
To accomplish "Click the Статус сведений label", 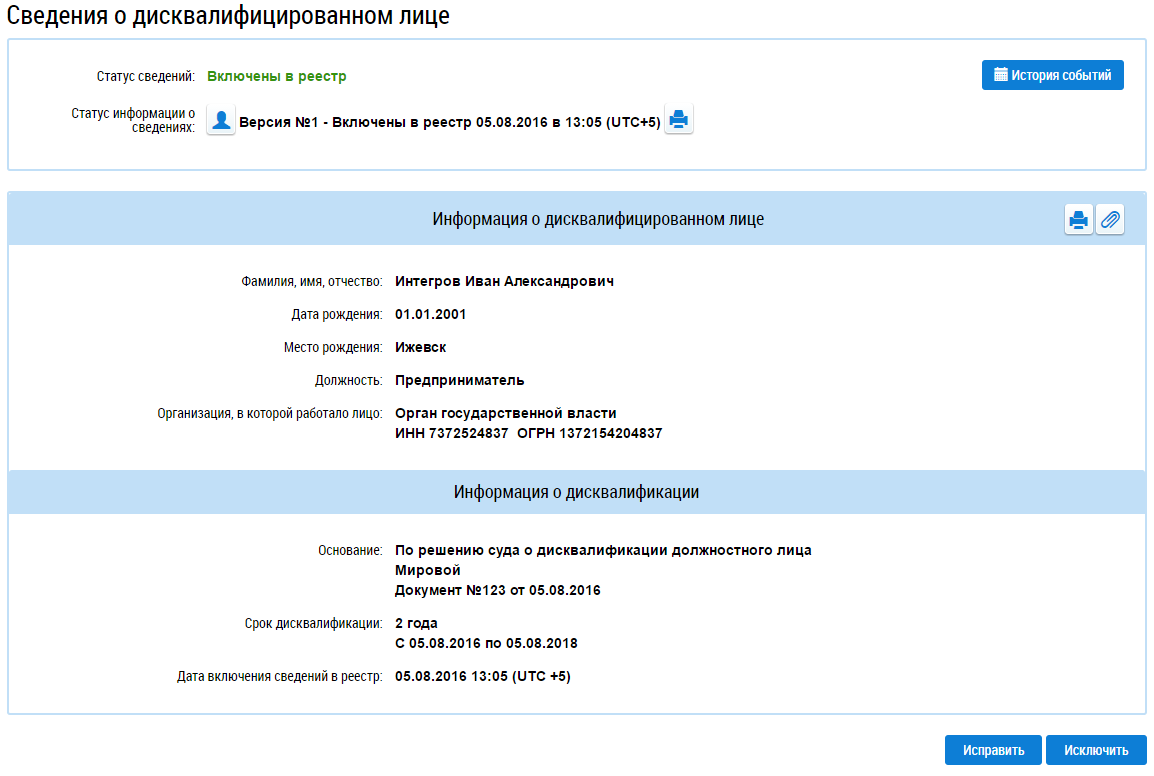I will (x=146, y=77).
